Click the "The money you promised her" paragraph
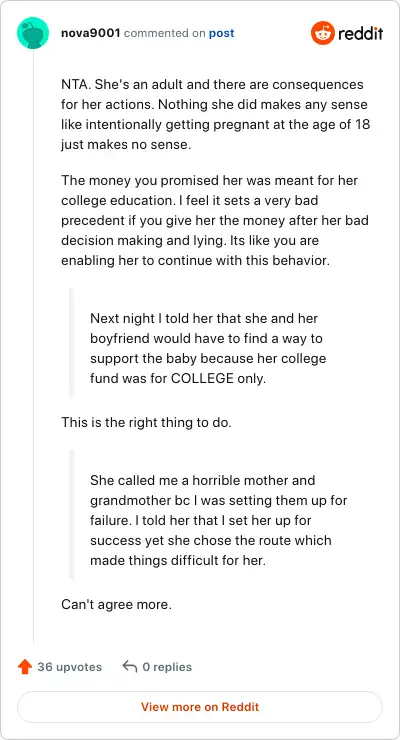 coord(215,220)
